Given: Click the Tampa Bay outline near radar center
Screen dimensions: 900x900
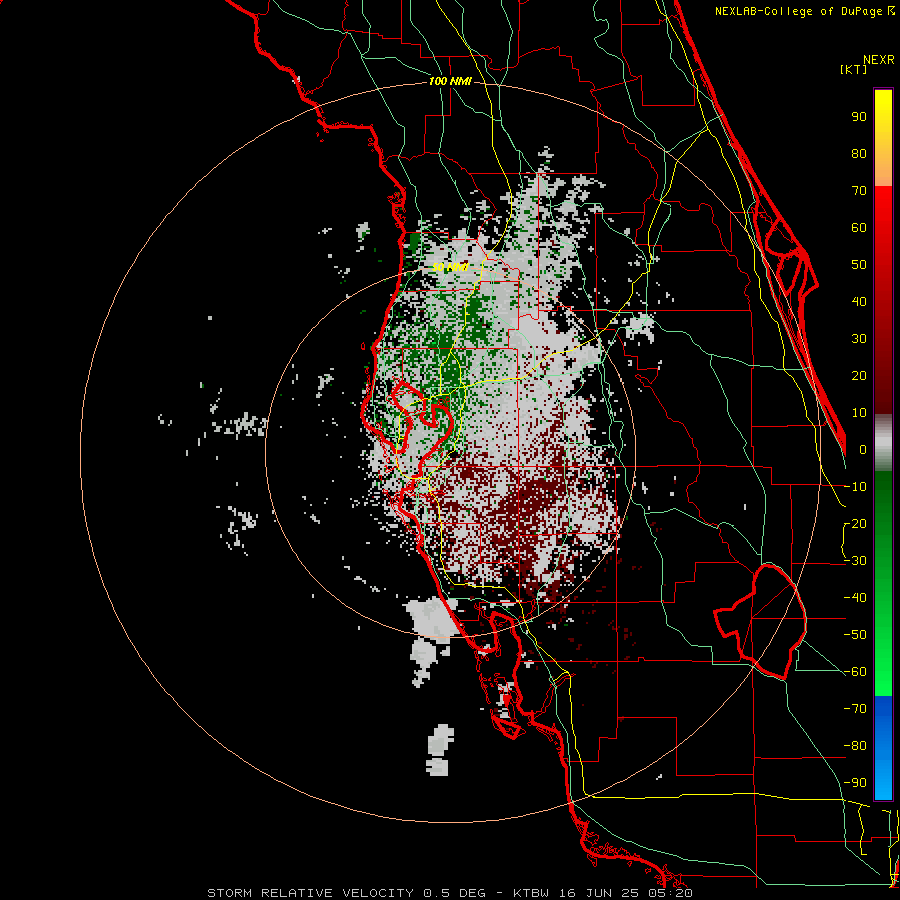Looking at the screenshot, I should pos(424,428).
